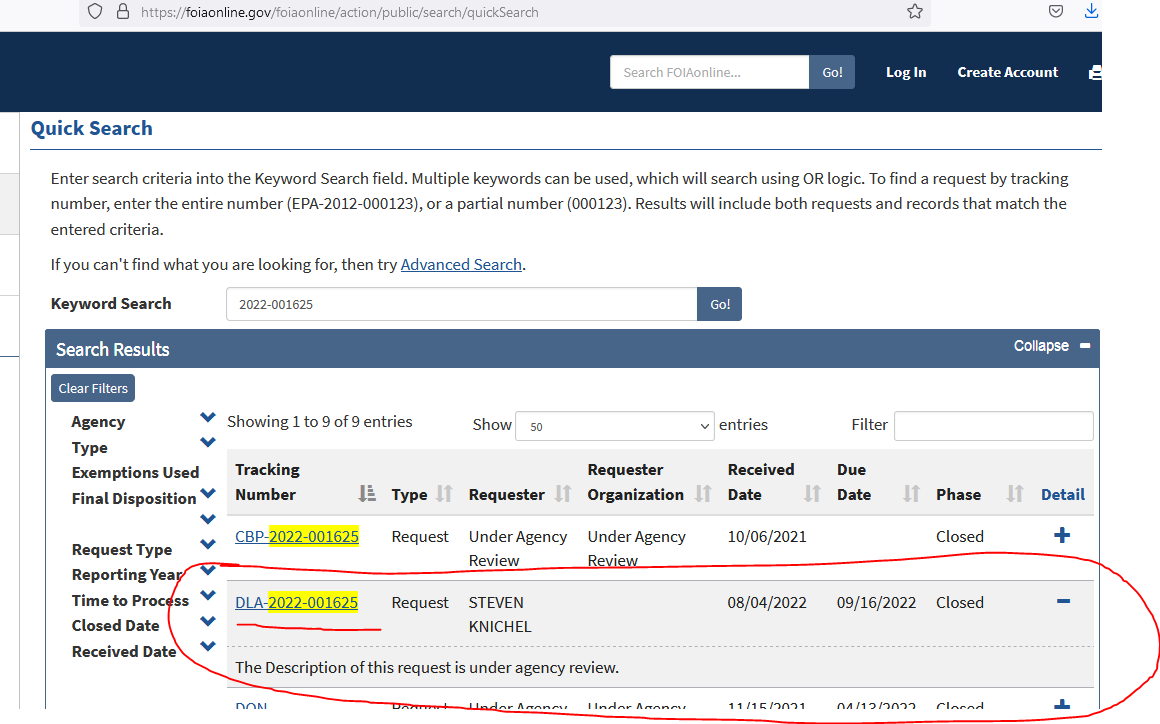The image size is (1160, 724).
Task: Click the browser address bar URL
Action: click(x=340, y=12)
